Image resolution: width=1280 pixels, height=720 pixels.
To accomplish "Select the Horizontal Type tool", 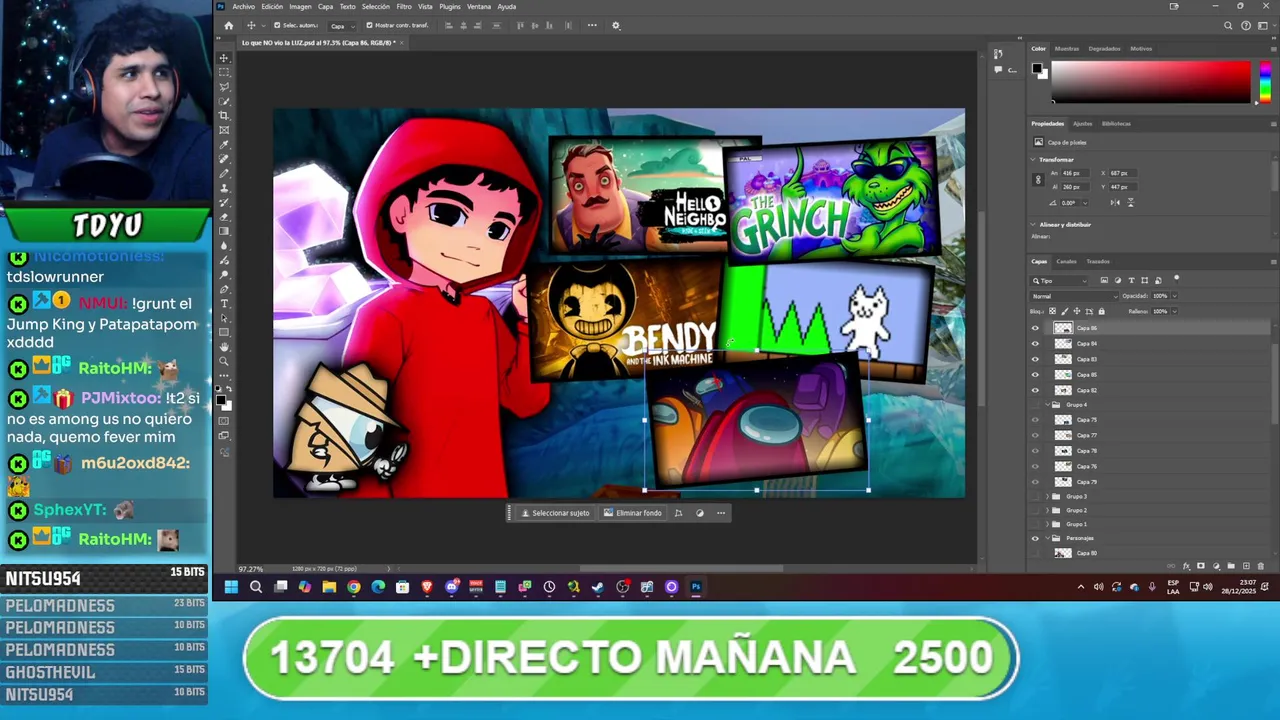I will click(224, 303).
